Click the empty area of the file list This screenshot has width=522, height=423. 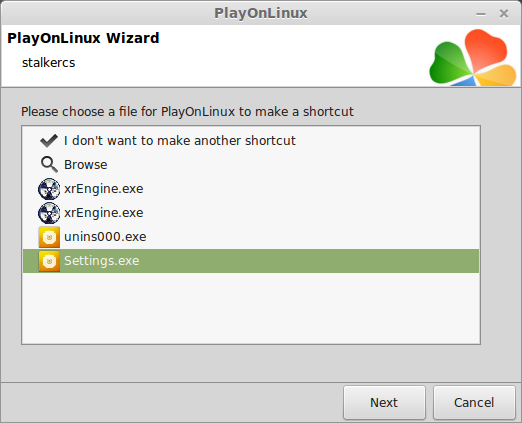coord(251,308)
